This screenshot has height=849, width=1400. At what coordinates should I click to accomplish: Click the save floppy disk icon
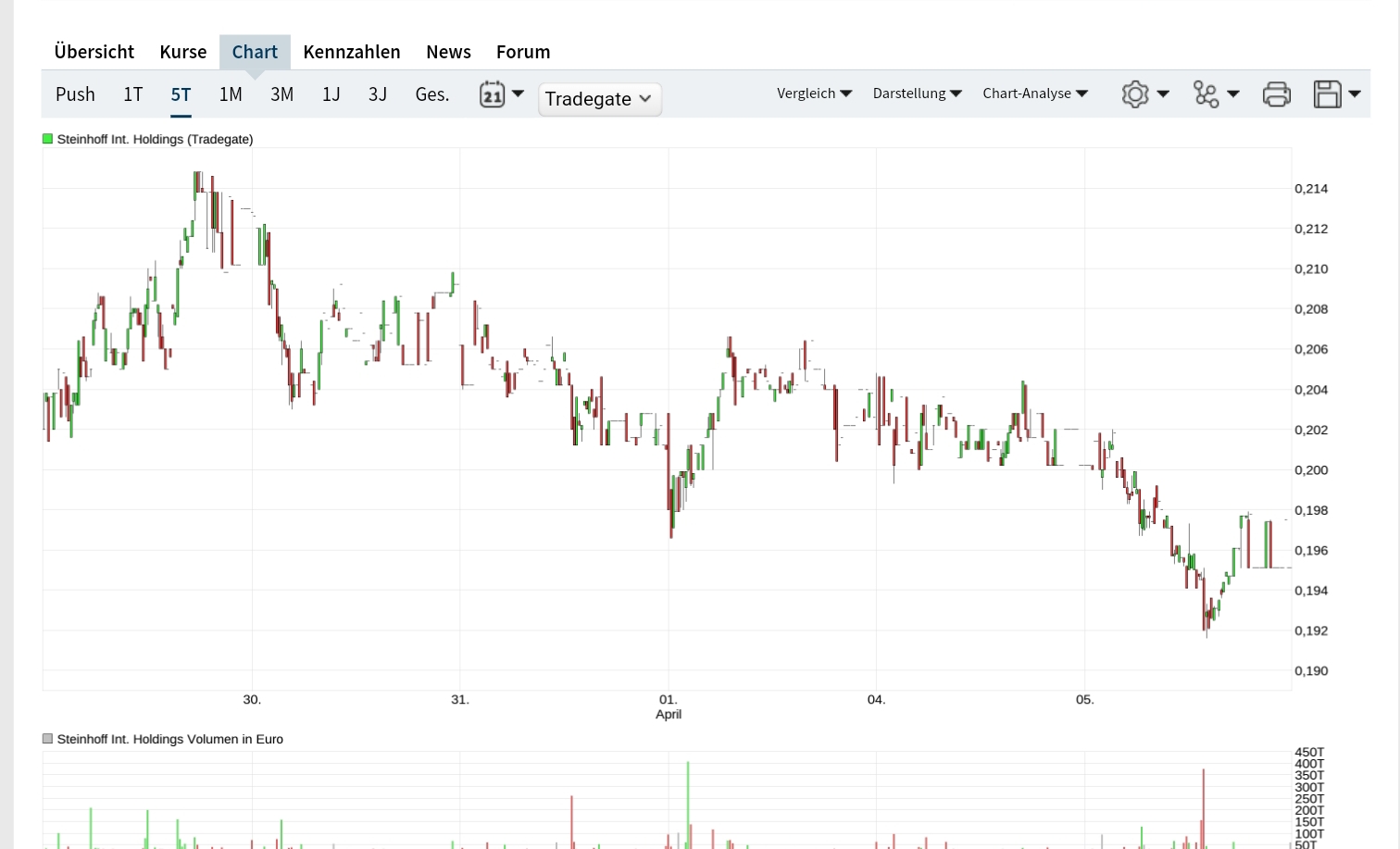coord(1328,94)
